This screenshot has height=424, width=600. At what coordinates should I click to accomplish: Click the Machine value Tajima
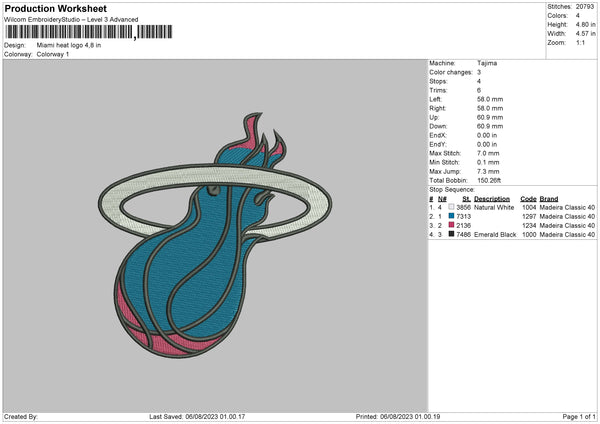click(x=487, y=63)
